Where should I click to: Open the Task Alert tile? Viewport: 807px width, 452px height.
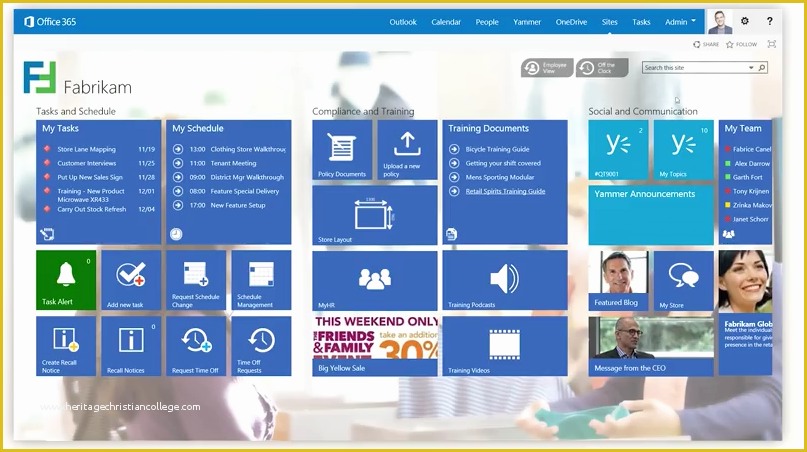pyautogui.click(x=66, y=280)
